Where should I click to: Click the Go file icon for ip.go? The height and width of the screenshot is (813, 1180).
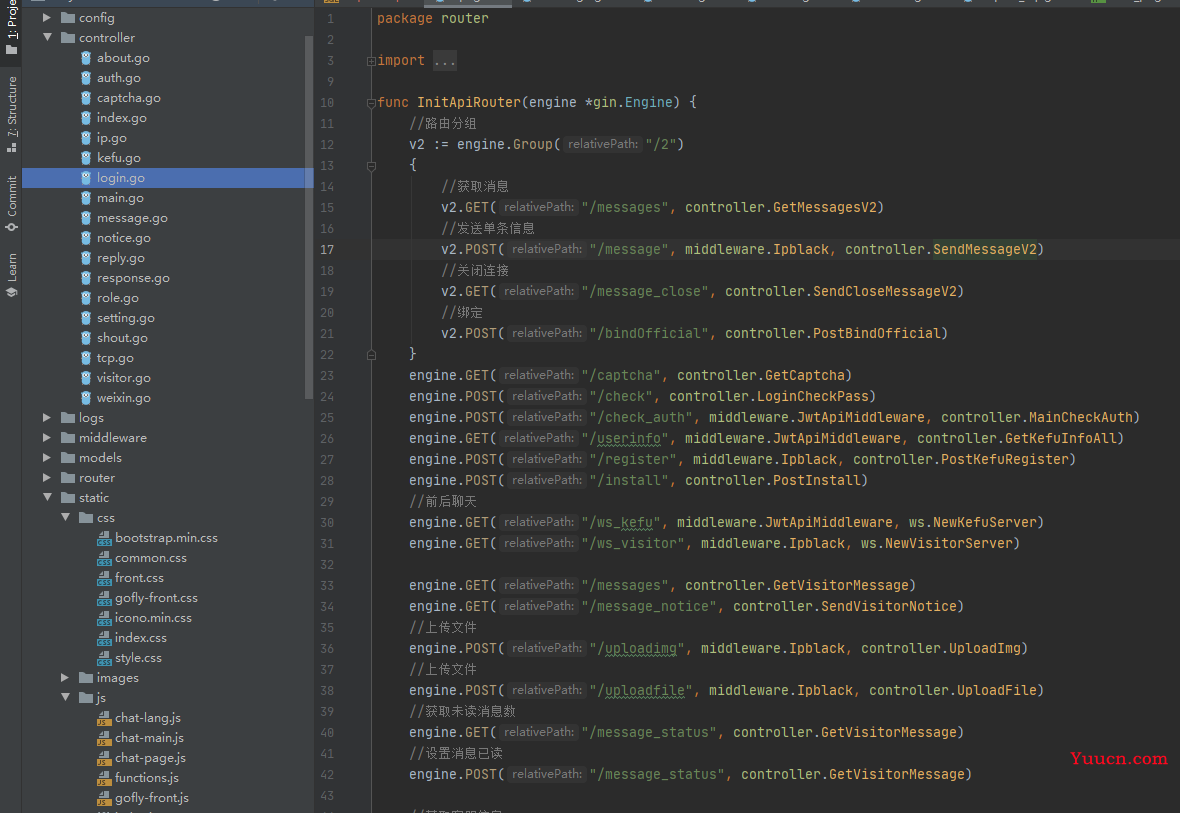click(x=86, y=138)
